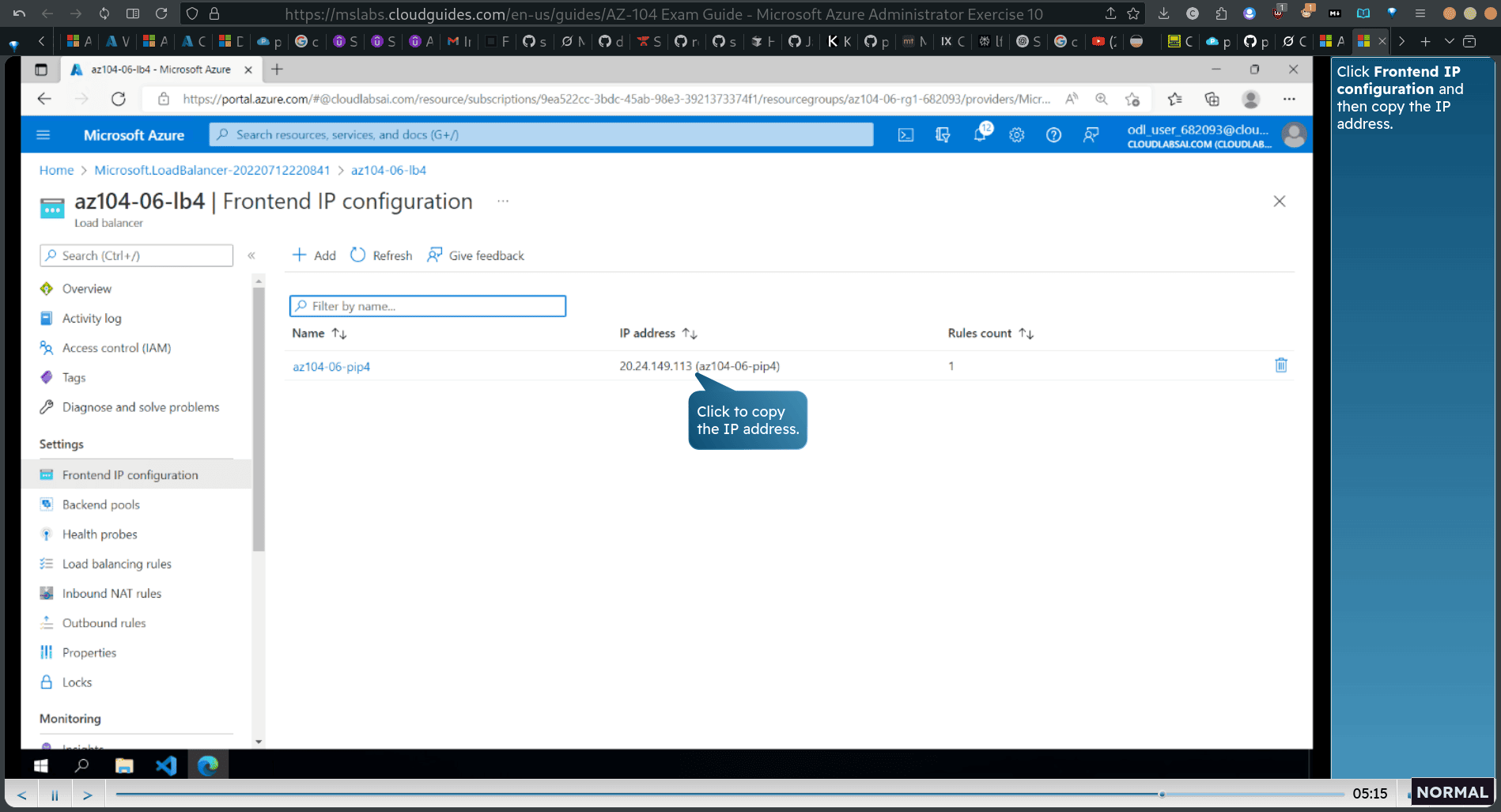This screenshot has height=812, width=1501.
Task: Click the Edge back arrow
Action: pyautogui.click(x=44, y=99)
